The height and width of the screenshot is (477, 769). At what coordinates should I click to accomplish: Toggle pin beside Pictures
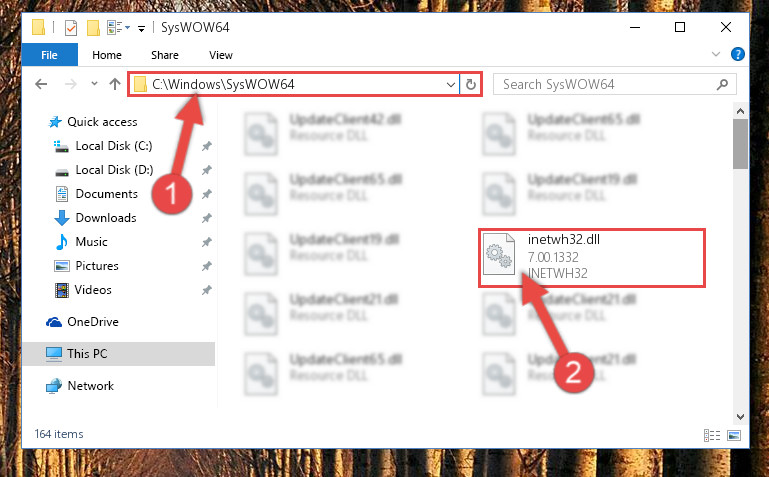(207, 266)
